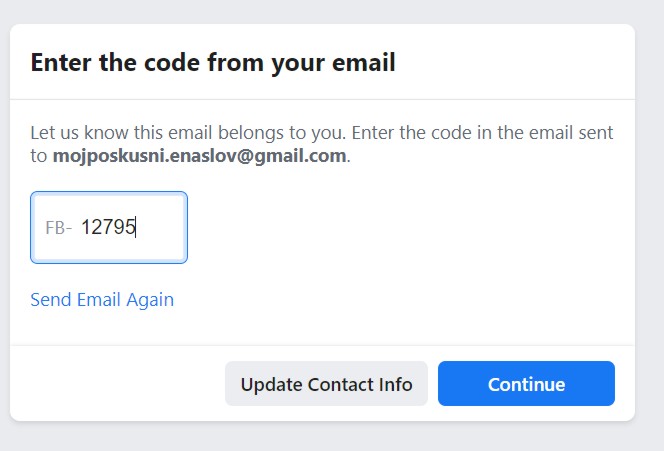Screen dimensions: 664x451
Task: Click the digit 1 in the entered code
Action: [x=86, y=227]
